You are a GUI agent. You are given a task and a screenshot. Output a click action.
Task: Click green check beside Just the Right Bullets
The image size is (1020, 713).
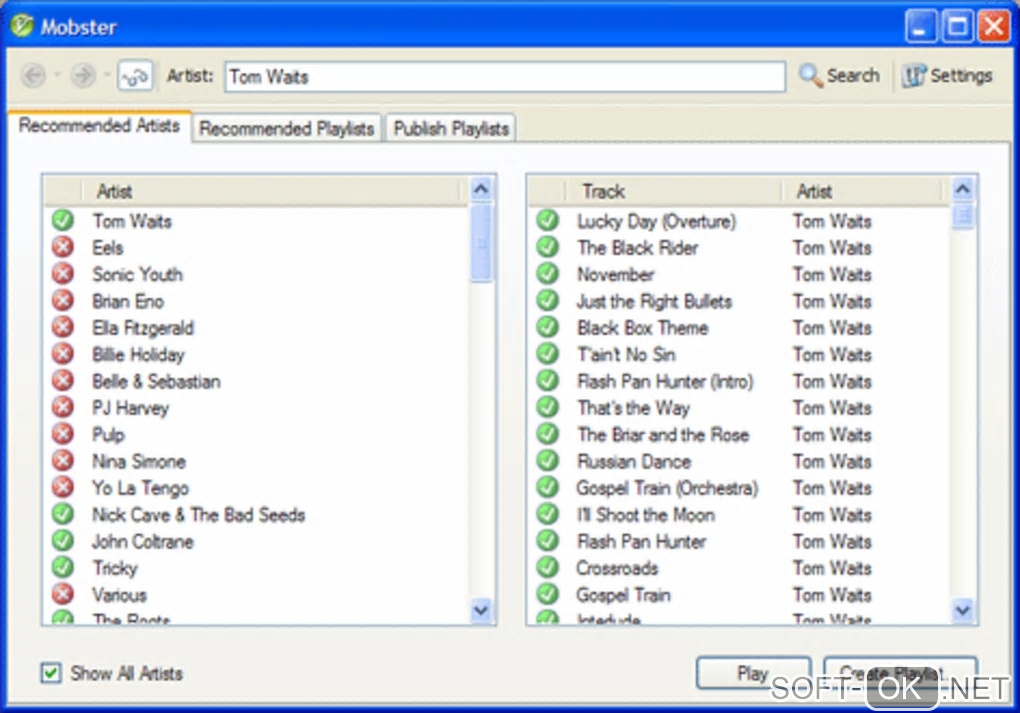(548, 301)
